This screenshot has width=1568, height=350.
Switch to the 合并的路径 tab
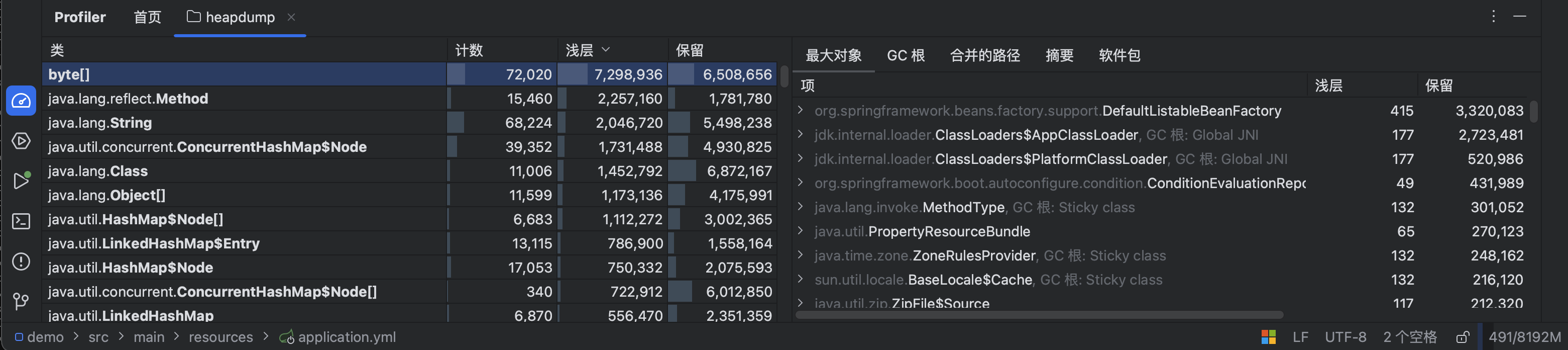984,55
